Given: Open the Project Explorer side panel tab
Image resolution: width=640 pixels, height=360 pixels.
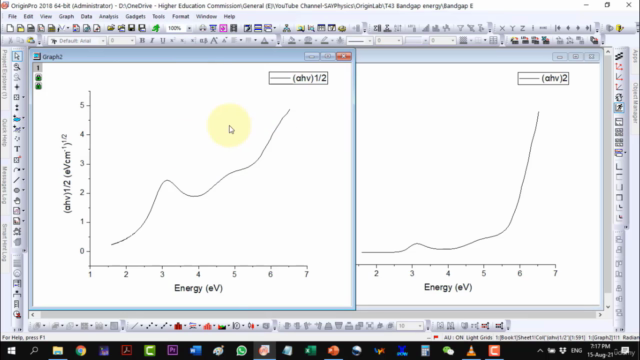Looking at the screenshot, I should [4, 74].
